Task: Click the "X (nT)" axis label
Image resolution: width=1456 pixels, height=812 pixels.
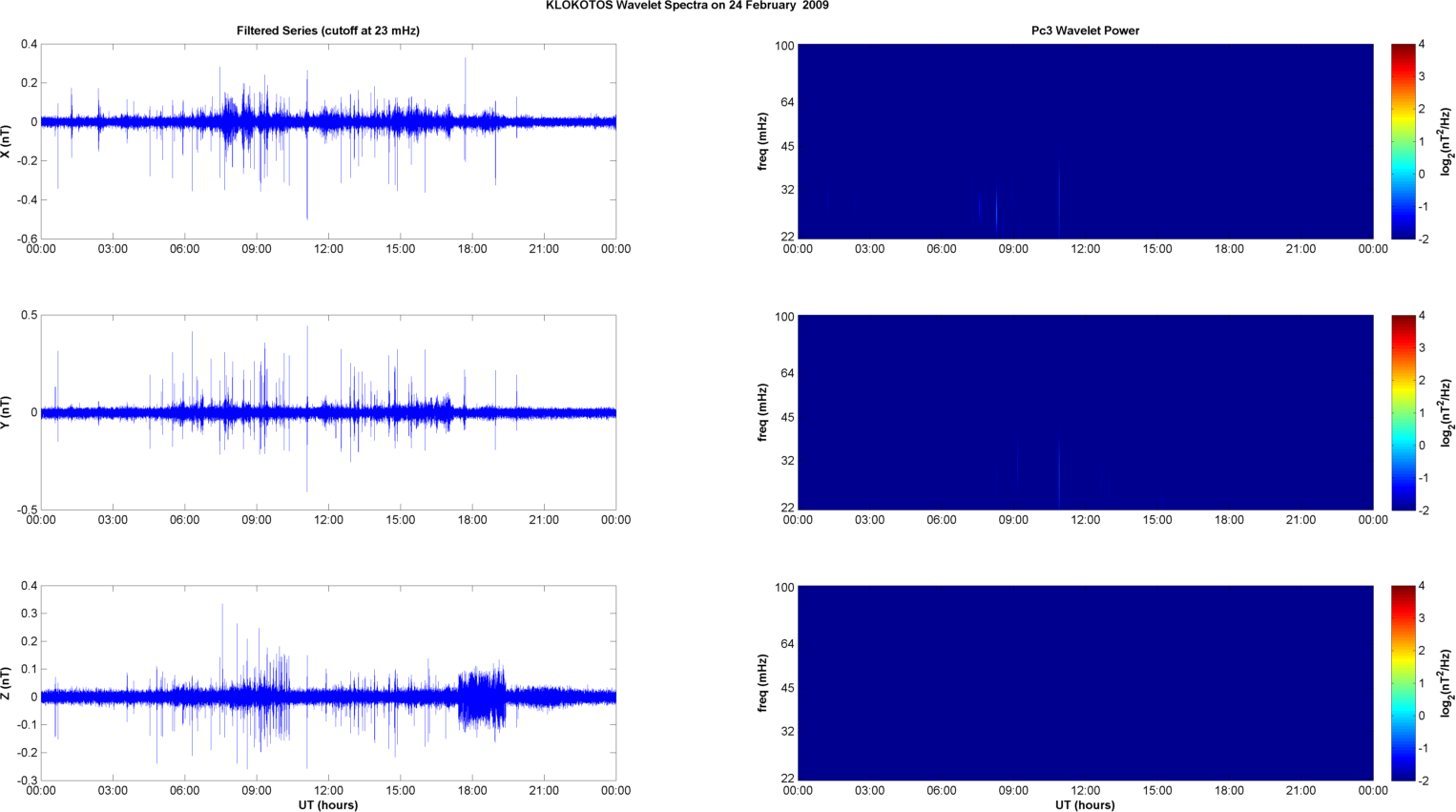Action: click(x=6, y=141)
